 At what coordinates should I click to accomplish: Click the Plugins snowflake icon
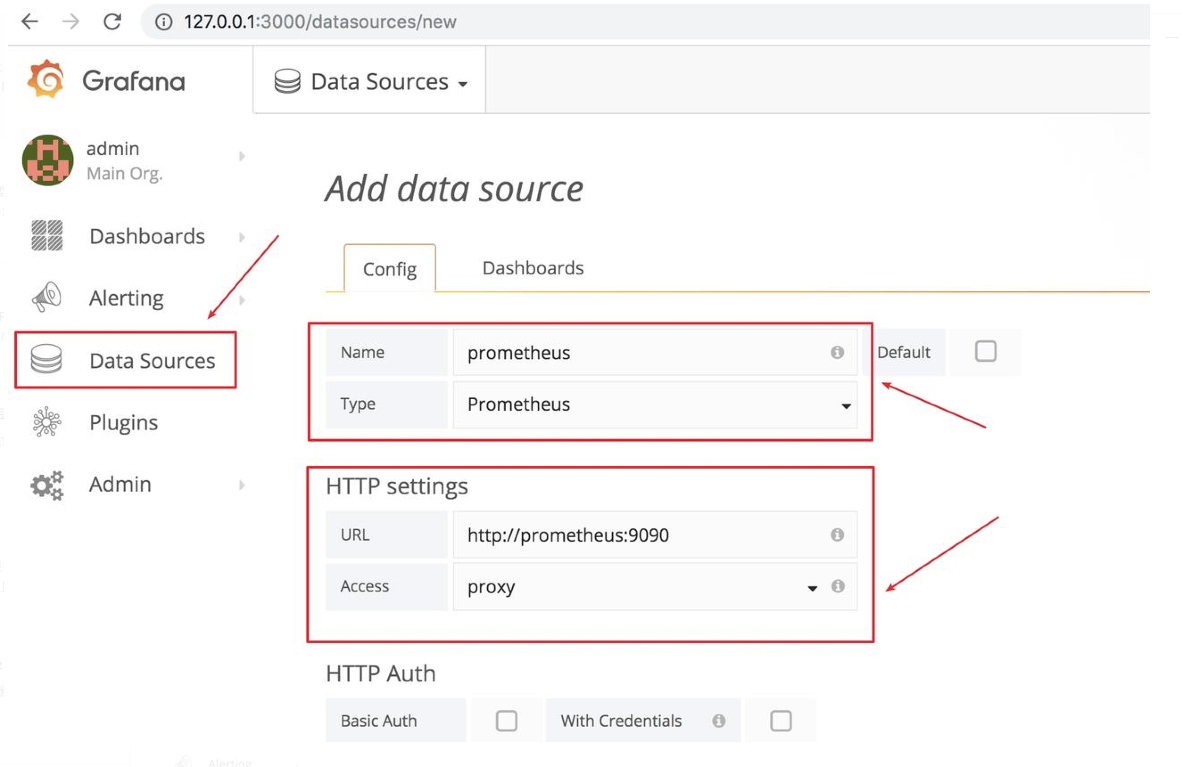(47, 422)
